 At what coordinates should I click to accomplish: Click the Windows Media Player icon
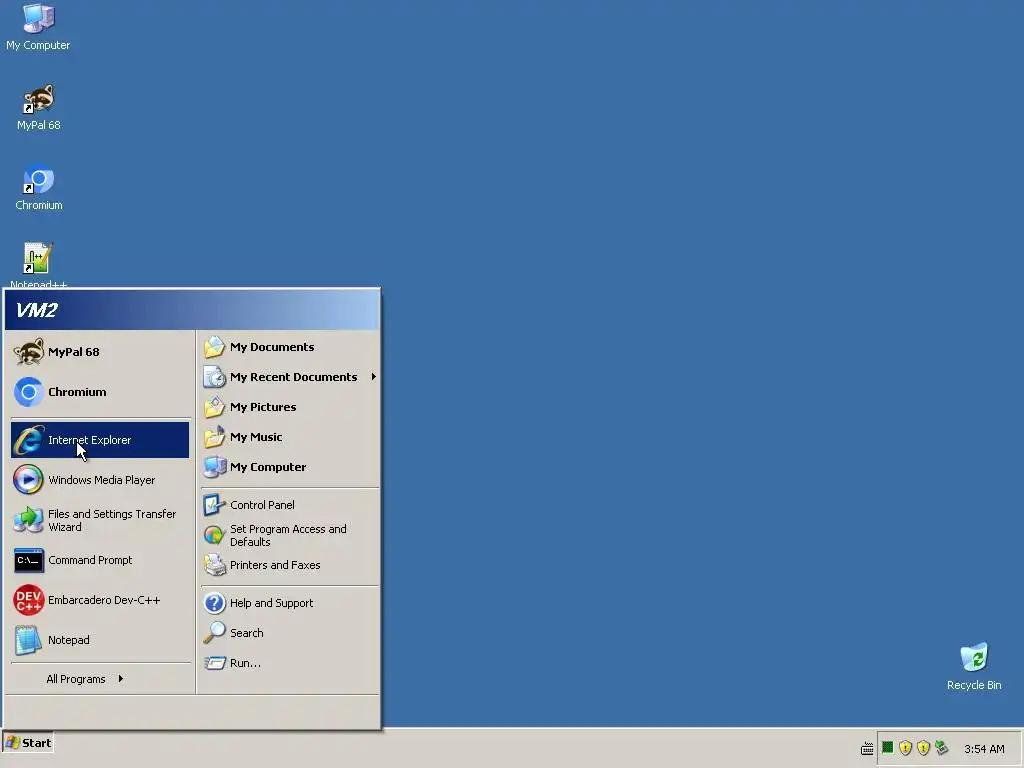(x=29, y=480)
